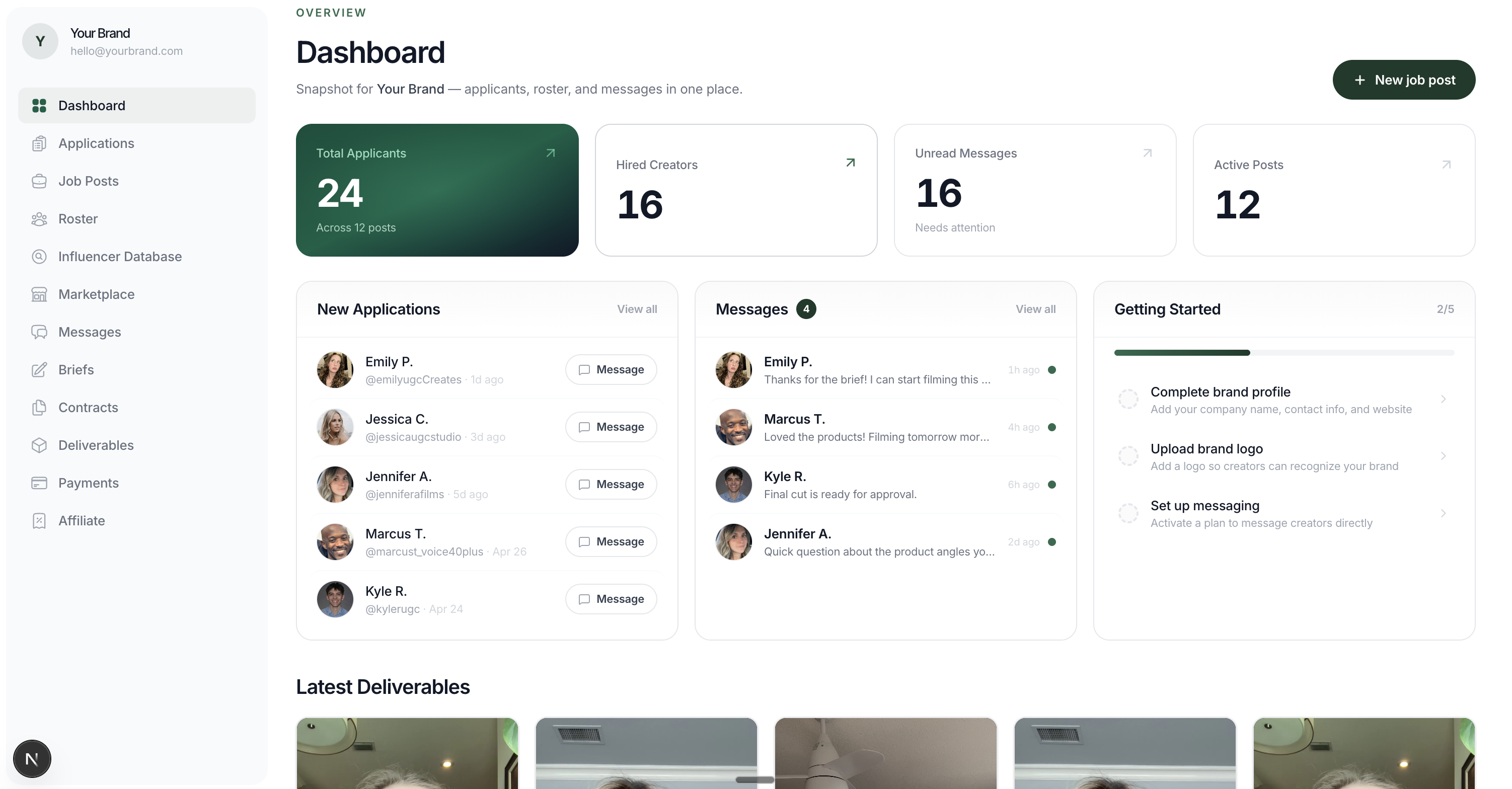
Task: Message Jennifer A. applicant
Action: 611,485
